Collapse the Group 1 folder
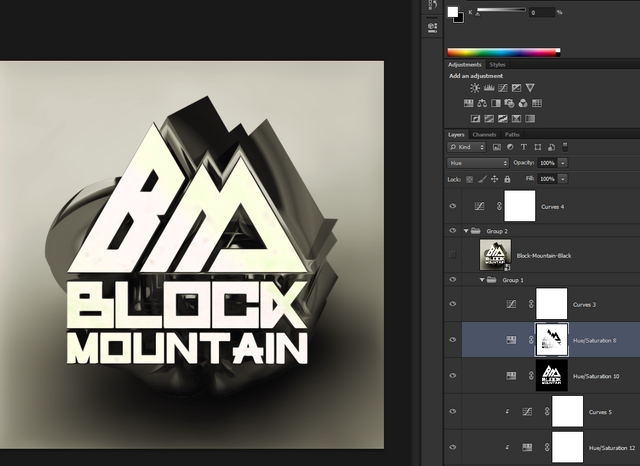The width and height of the screenshot is (640, 466). tap(482, 280)
